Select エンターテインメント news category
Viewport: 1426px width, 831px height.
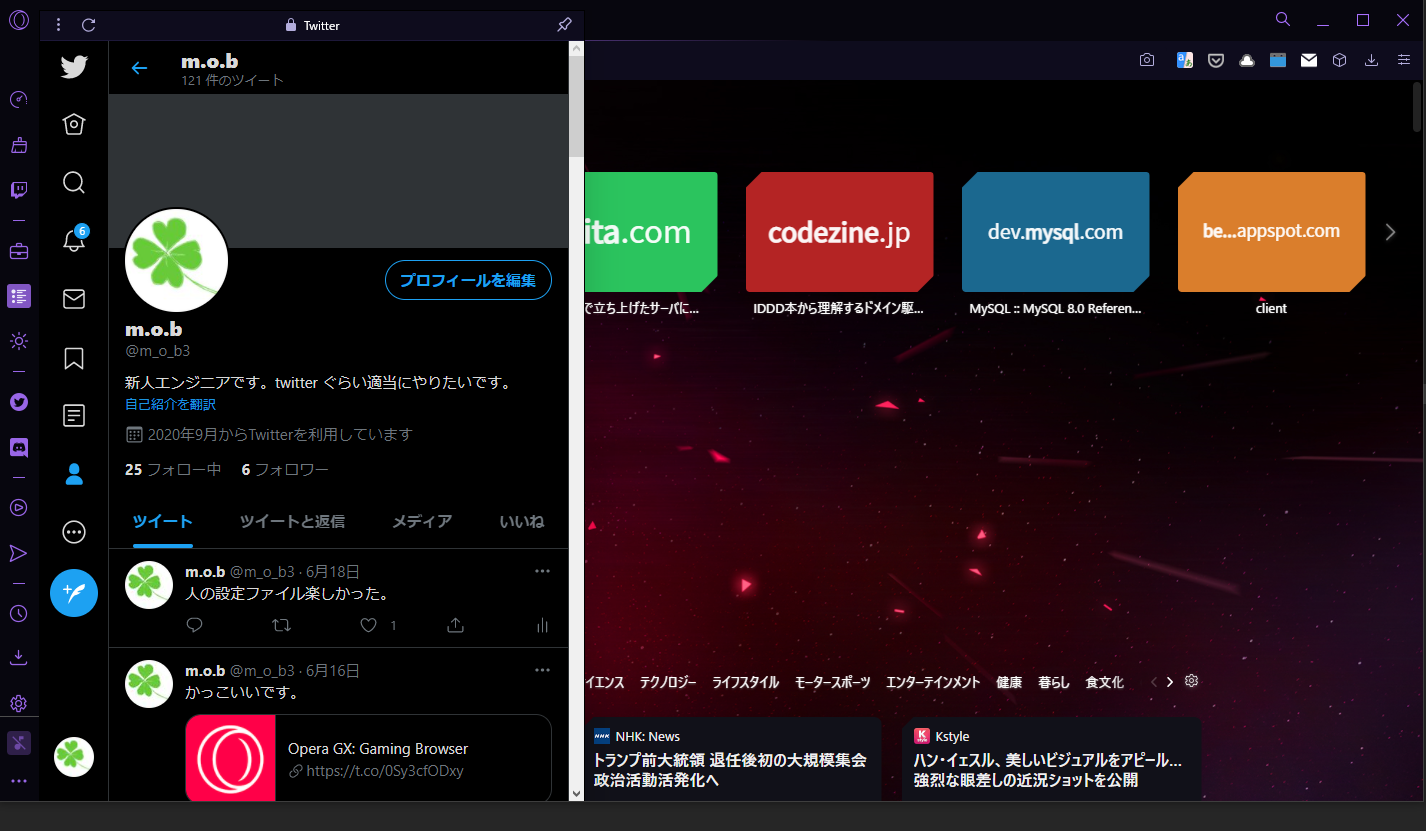933,682
